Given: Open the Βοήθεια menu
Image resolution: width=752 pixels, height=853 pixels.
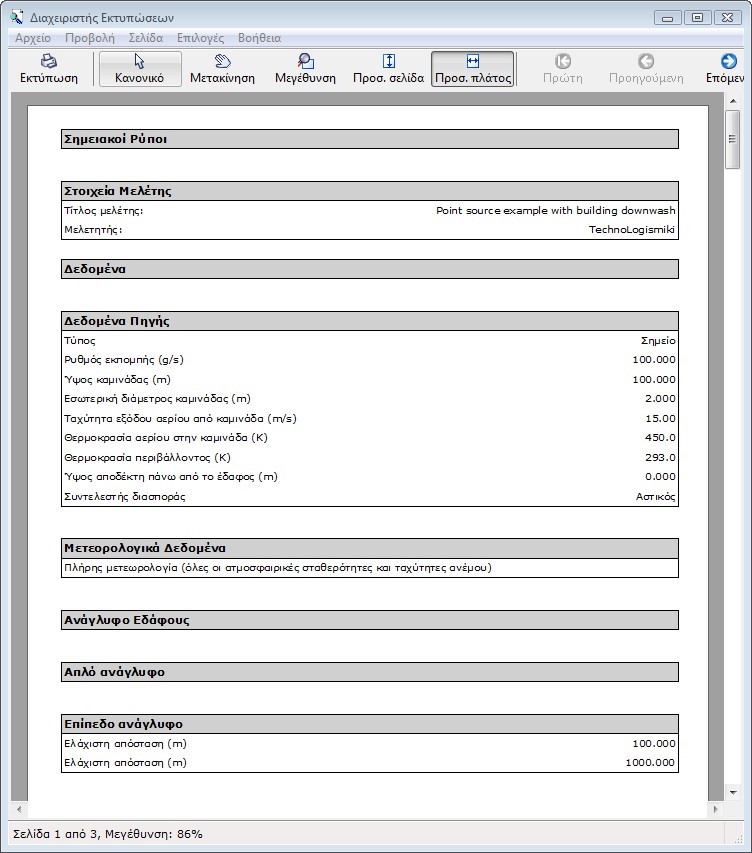Looking at the screenshot, I should tap(259, 38).
